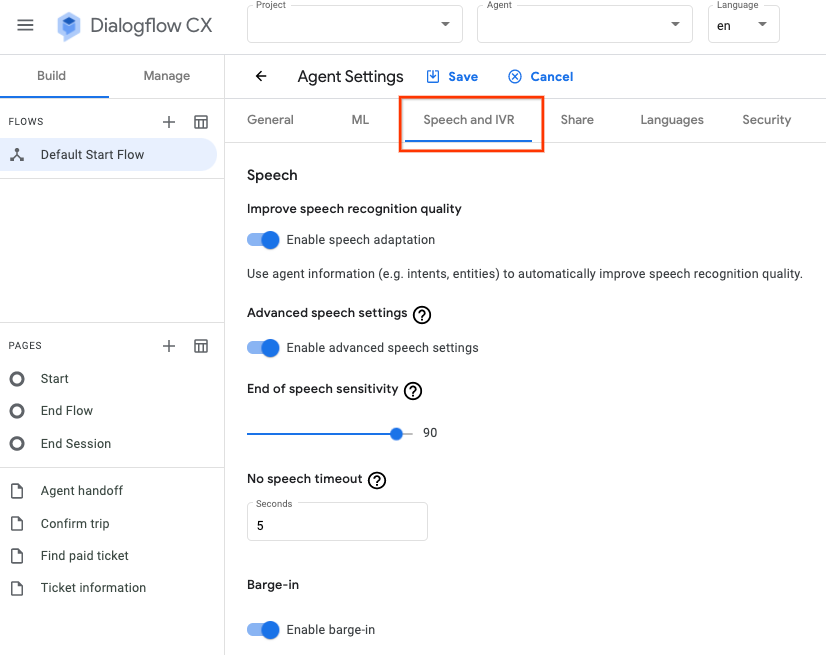Open the Security settings tab
Screen dimensions: 826x655
click(x=766, y=120)
